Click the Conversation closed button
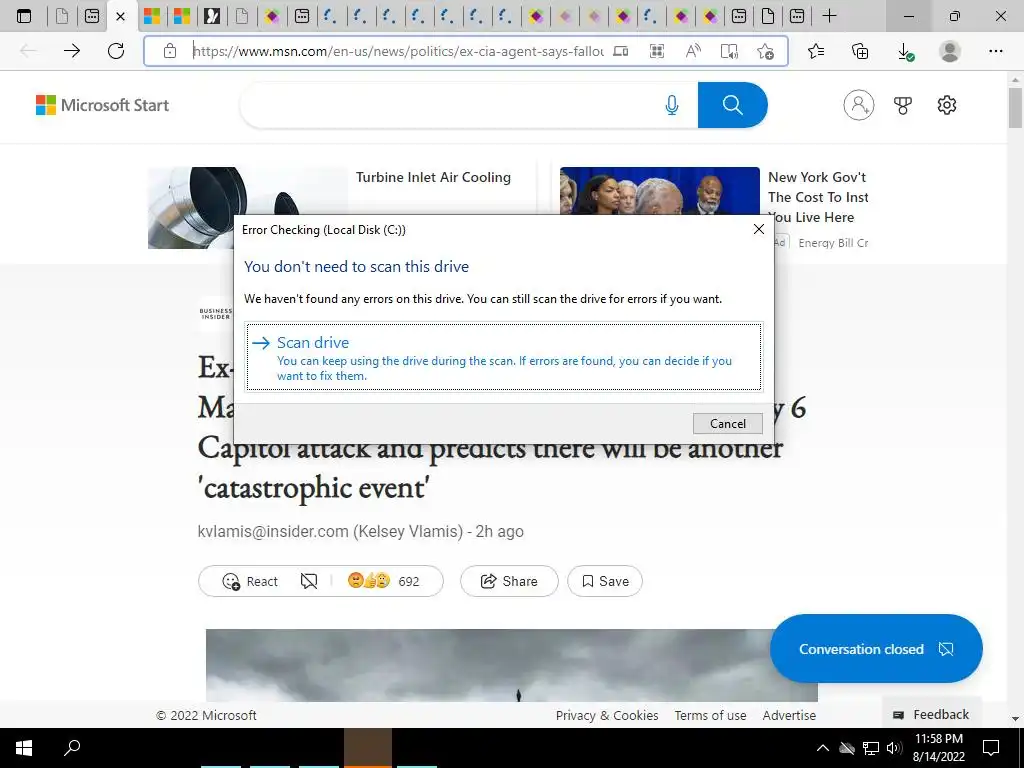Screen dimensions: 1024x768 [x=876, y=648]
